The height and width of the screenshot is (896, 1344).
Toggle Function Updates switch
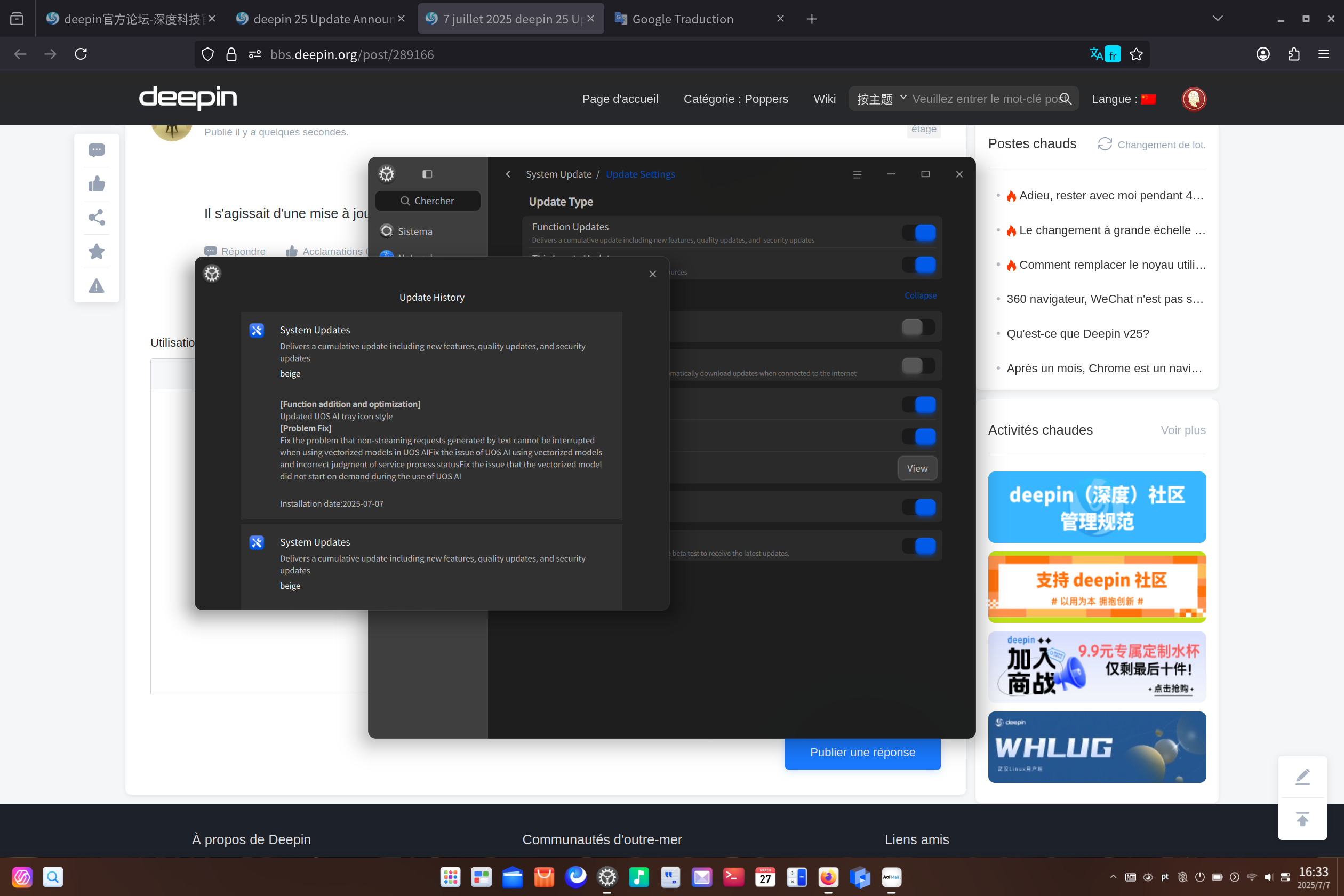click(918, 233)
